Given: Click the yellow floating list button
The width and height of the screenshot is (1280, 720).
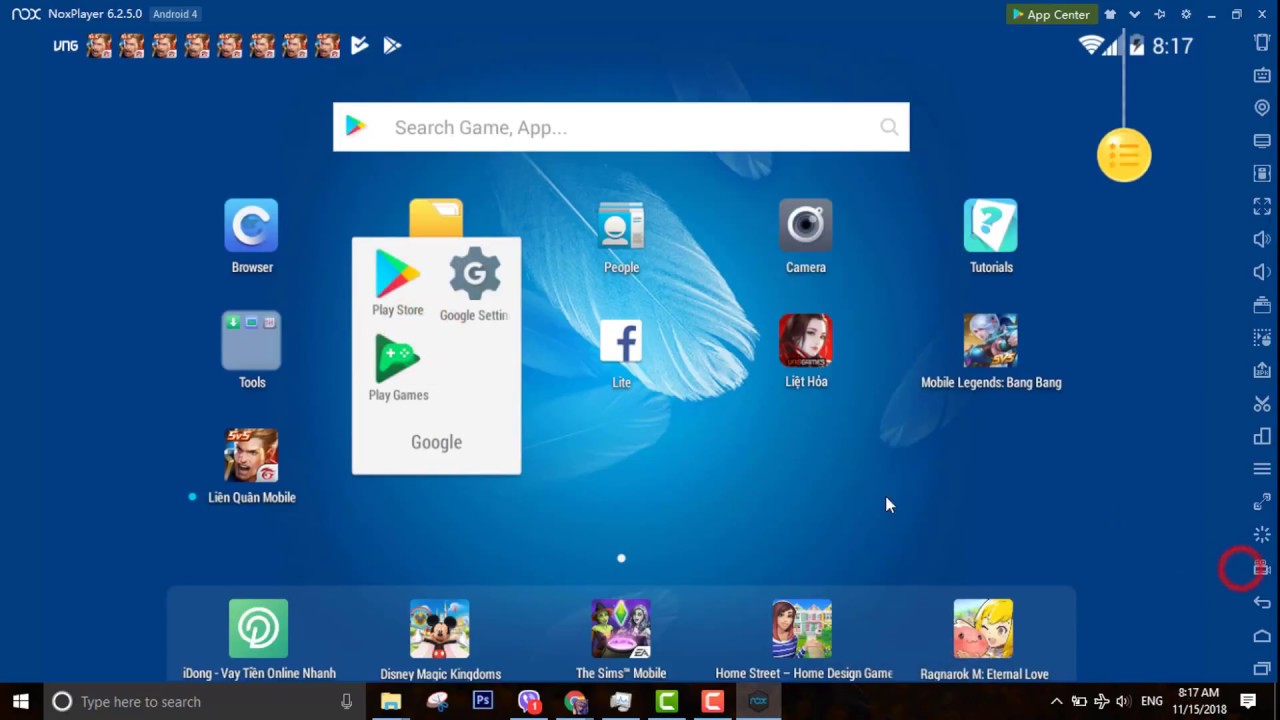Looking at the screenshot, I should tap(1124, 155).
